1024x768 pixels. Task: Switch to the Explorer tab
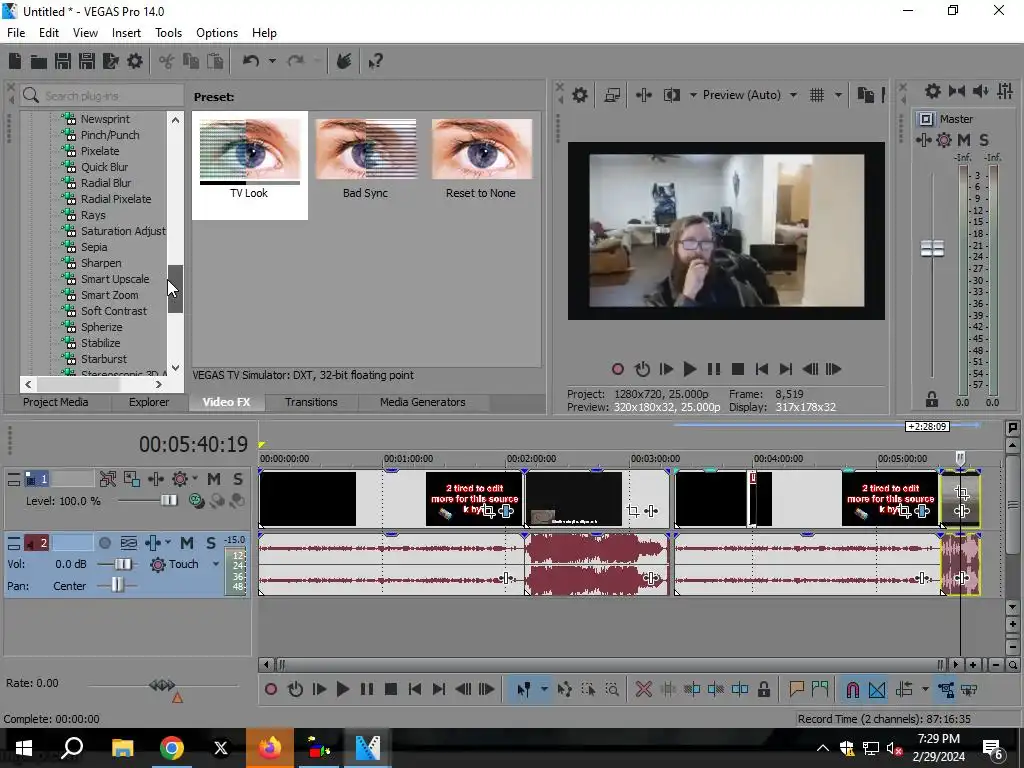(149, 402)
